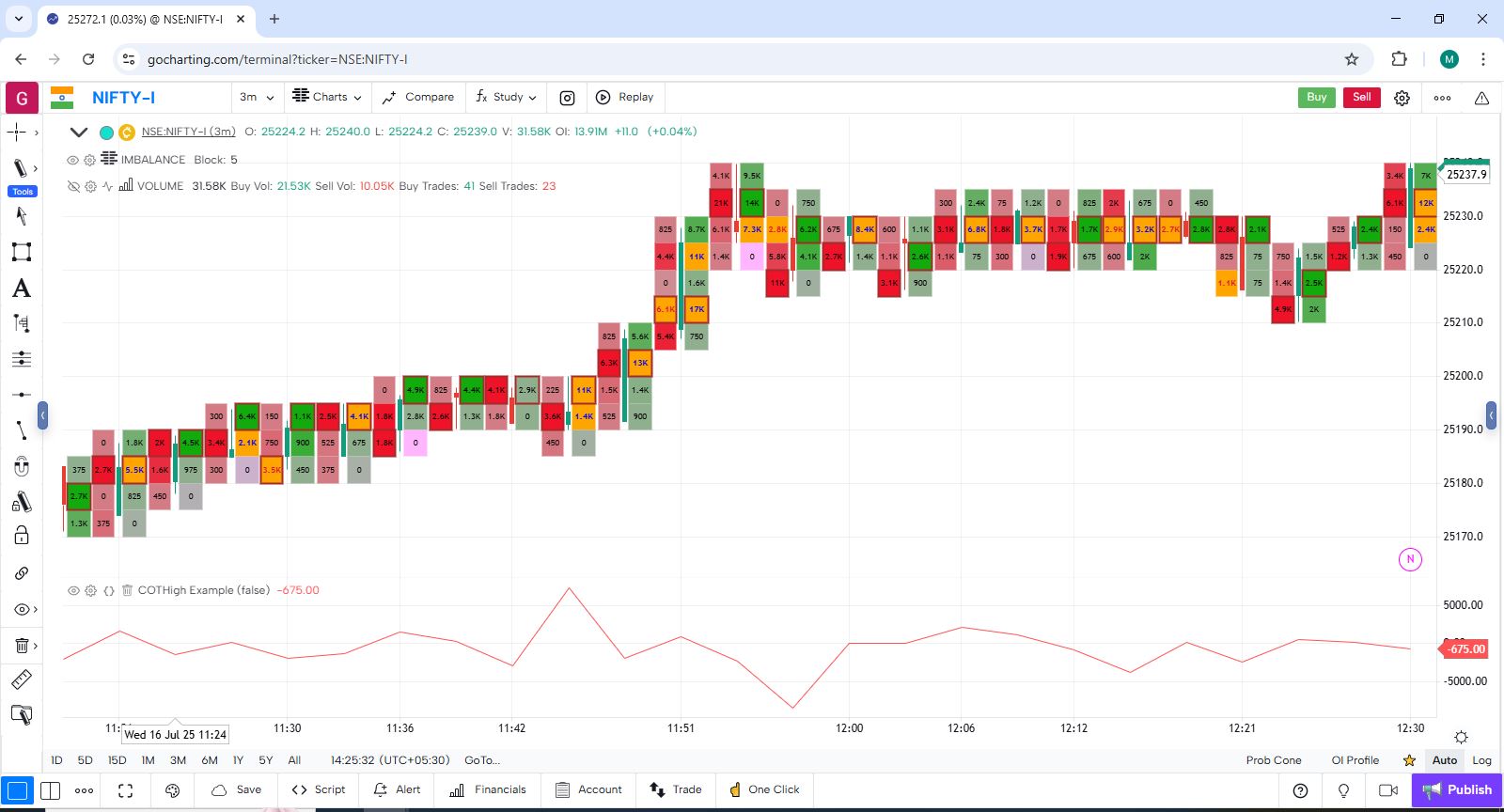Image resolution: width=1504 pixels, height=812 pixels.
Task: Select the 1M time range
Action: click(148, 760)
